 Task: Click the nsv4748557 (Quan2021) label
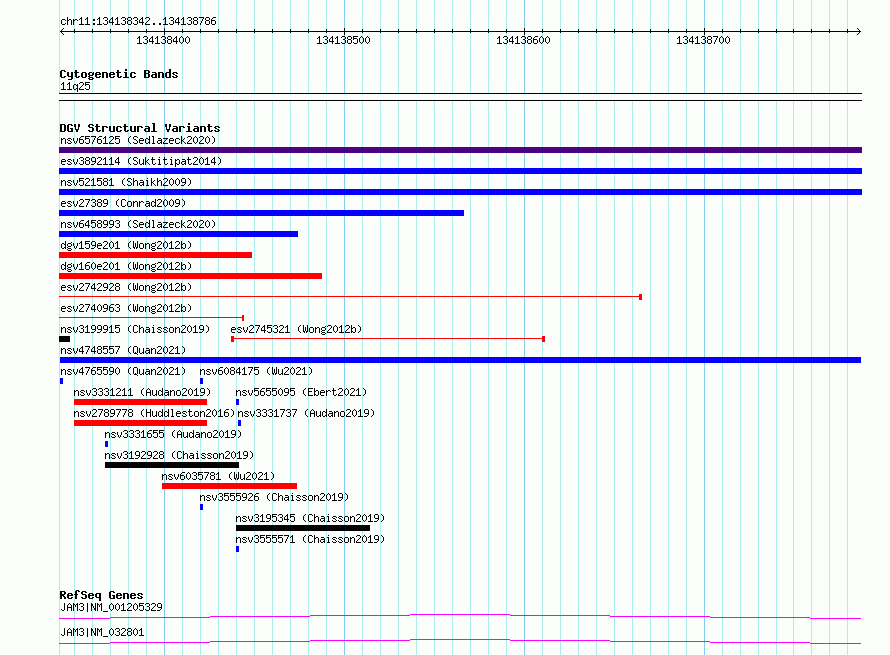tap(123, 350)
